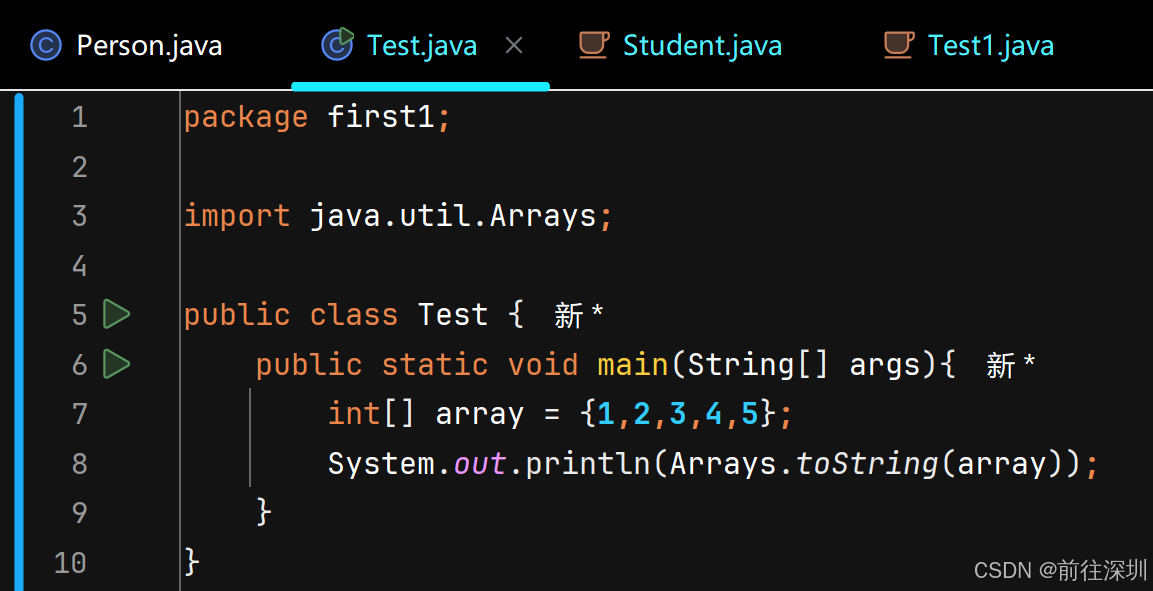This screenshot has height=591, width=1153.
Task: Click line number 4 in gutter
Action: [x=79, y=265]
